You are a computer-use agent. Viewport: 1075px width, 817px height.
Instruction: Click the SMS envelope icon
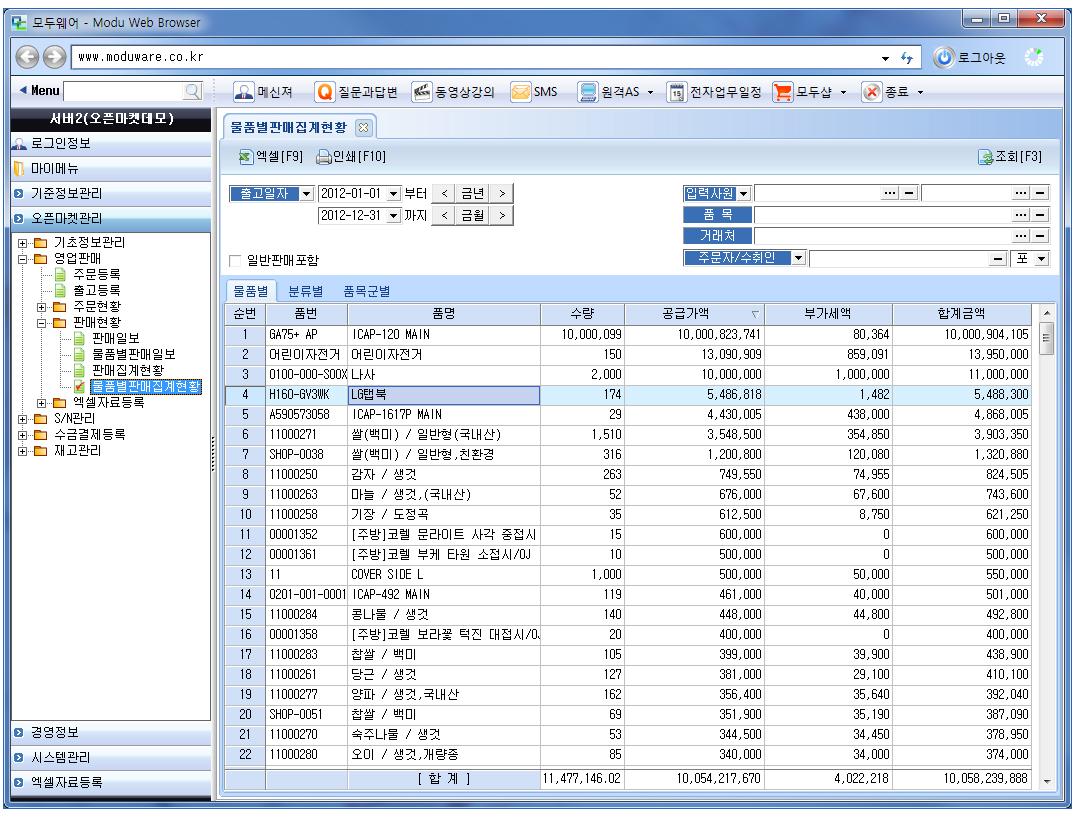pyautogui.click(x=521, y=93)
